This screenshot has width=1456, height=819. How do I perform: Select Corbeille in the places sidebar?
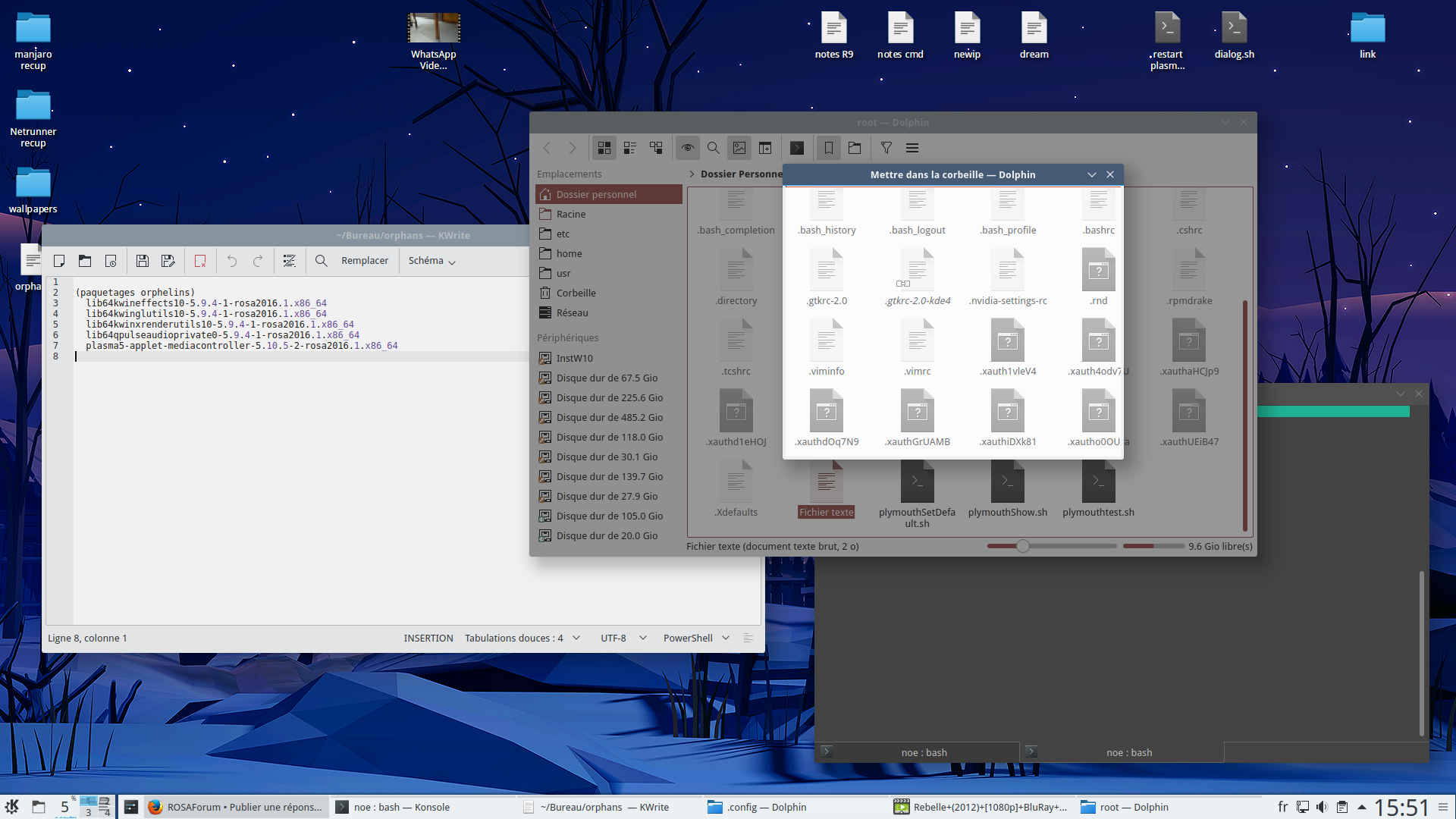[x=576, y=293]
